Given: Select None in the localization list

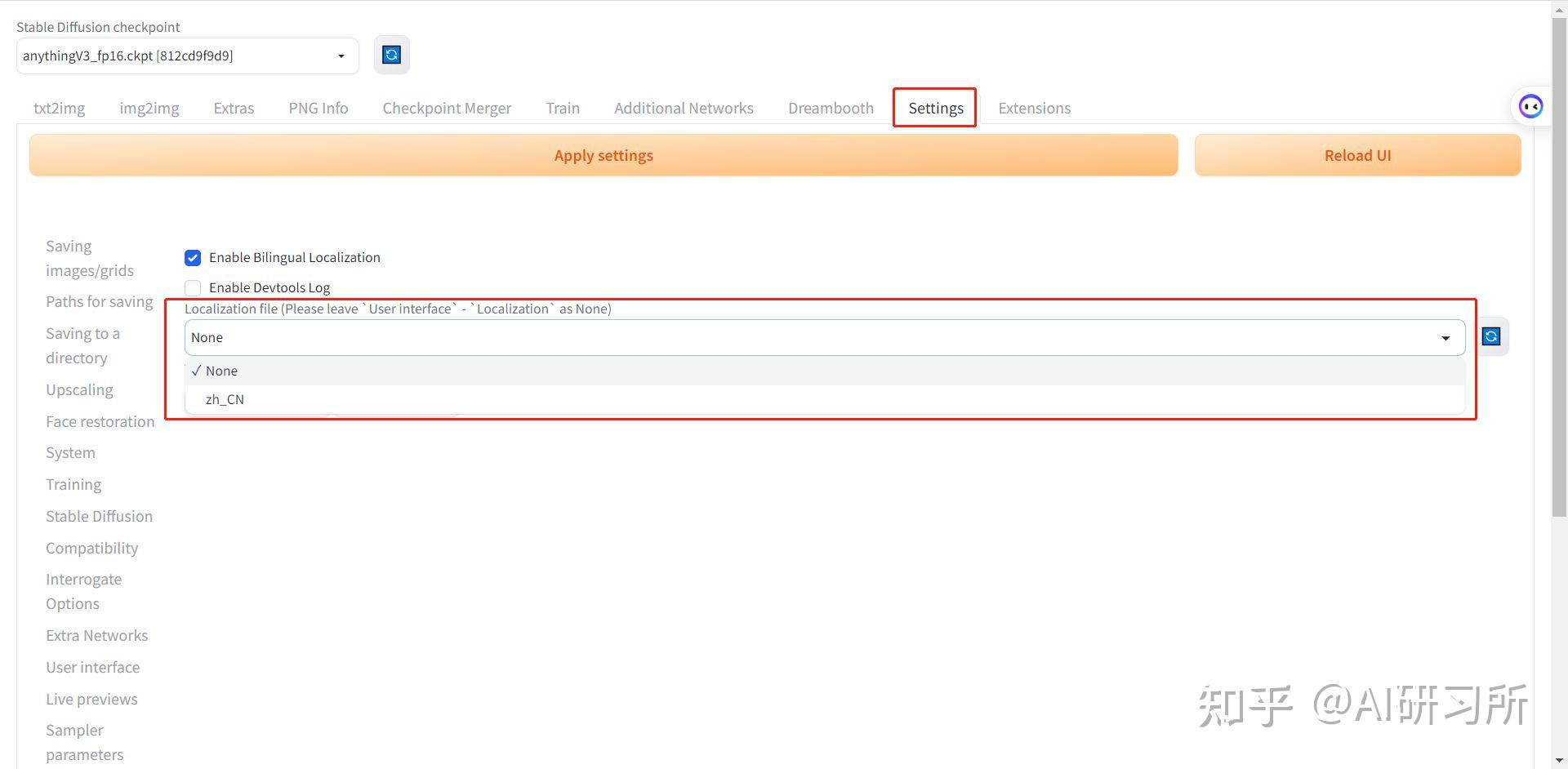Looking at the screenshot, I should point(221,370).
